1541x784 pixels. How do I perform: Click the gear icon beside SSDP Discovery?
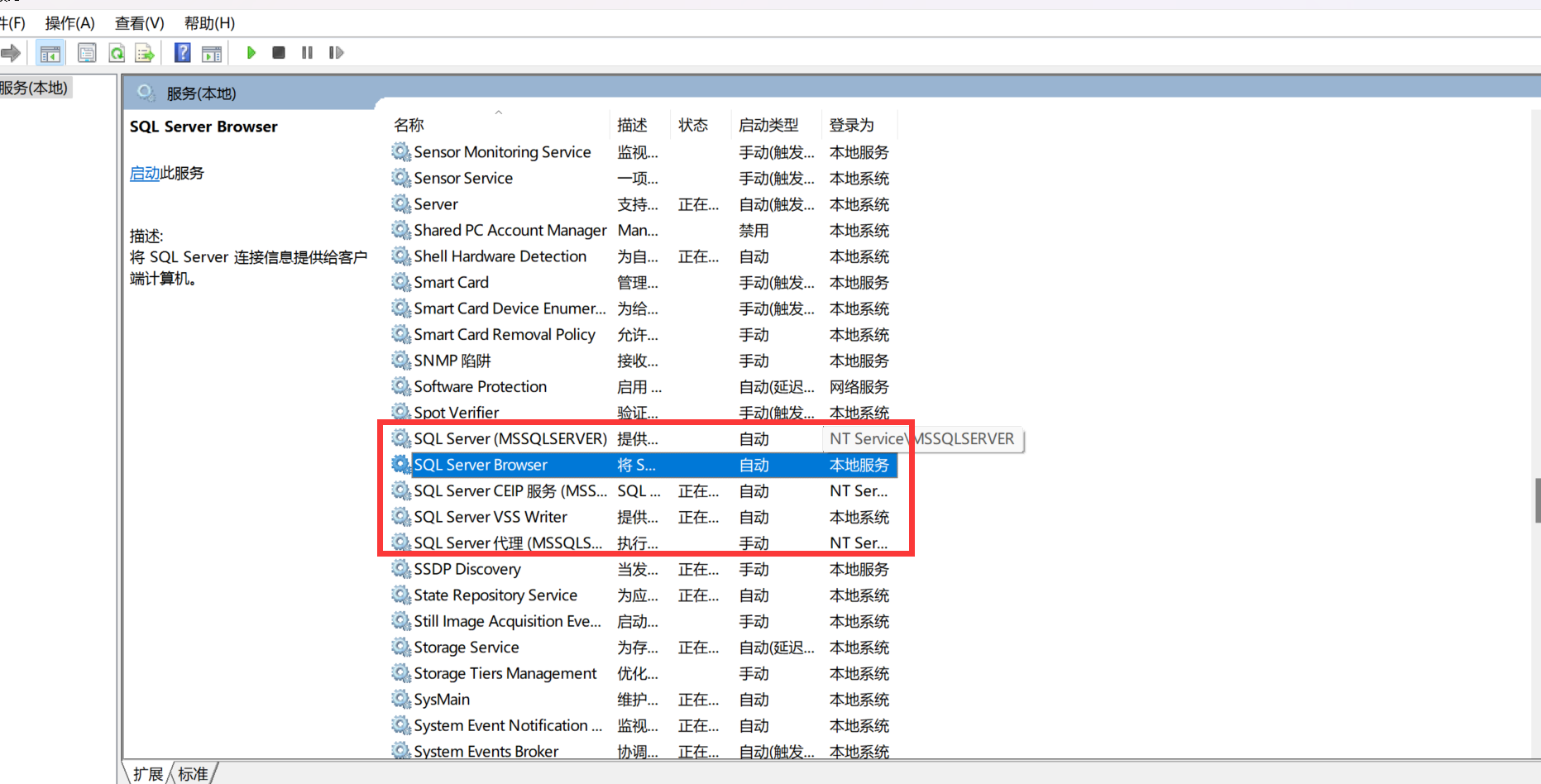point(401,569)
